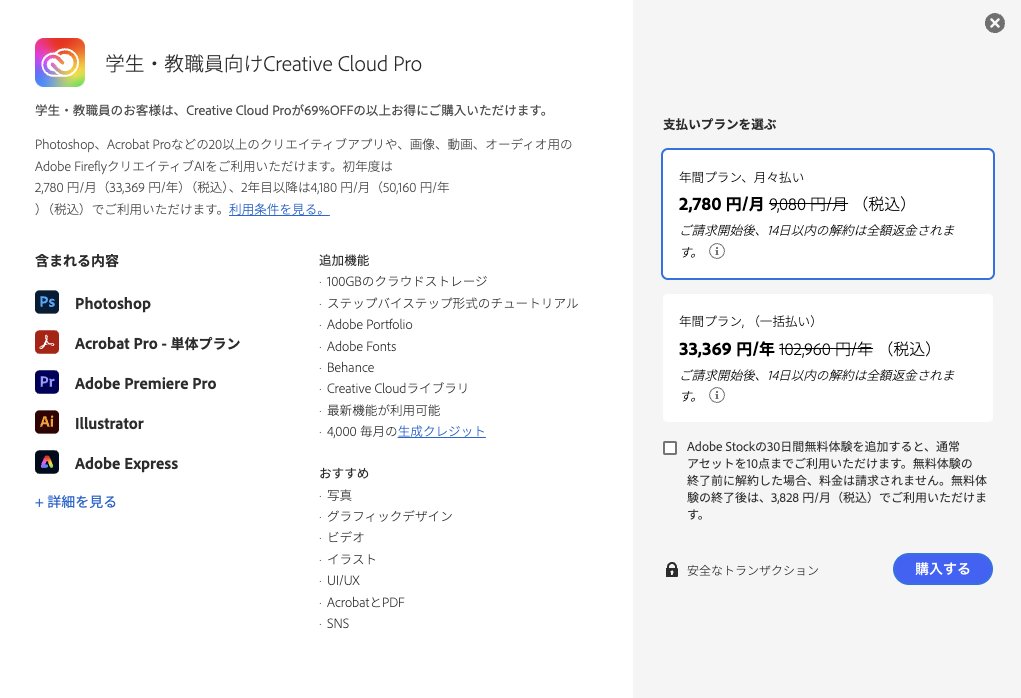Click the Acrobat Pro - 単体プラン label
Image resolution: width=1021 pixels, height=698 pixels.
[157, 344]
